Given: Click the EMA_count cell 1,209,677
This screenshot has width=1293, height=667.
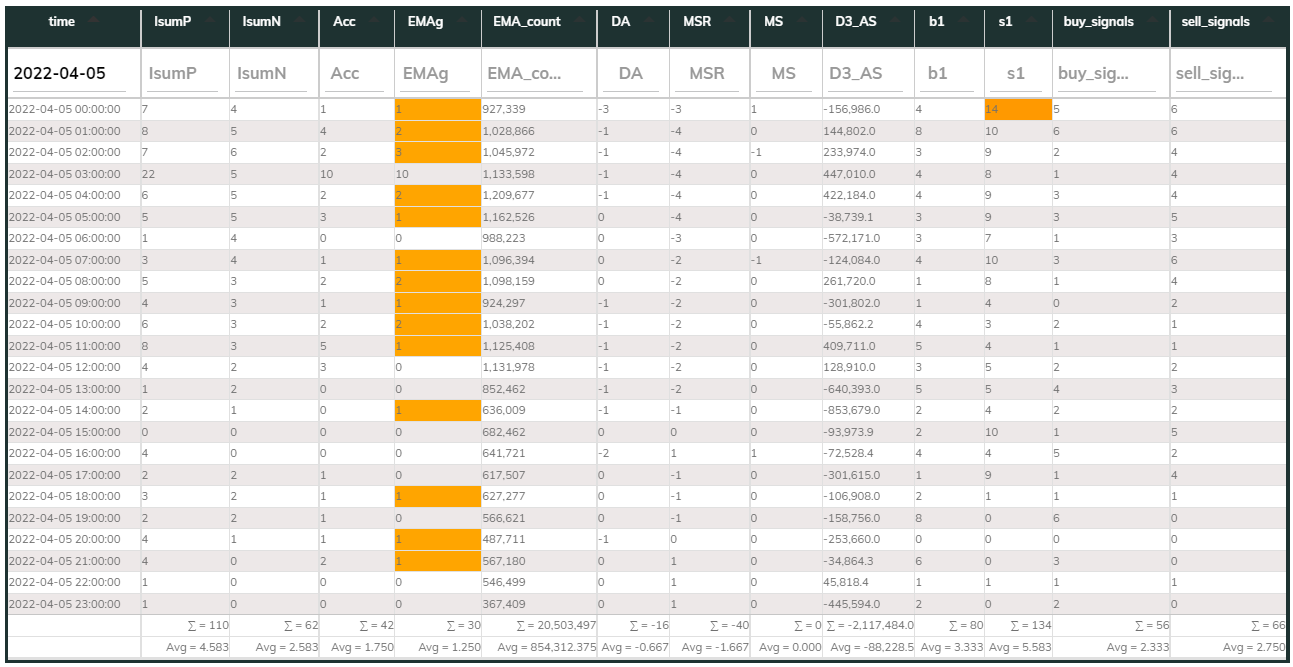Looking at the screenshot, I should (538, 196).
